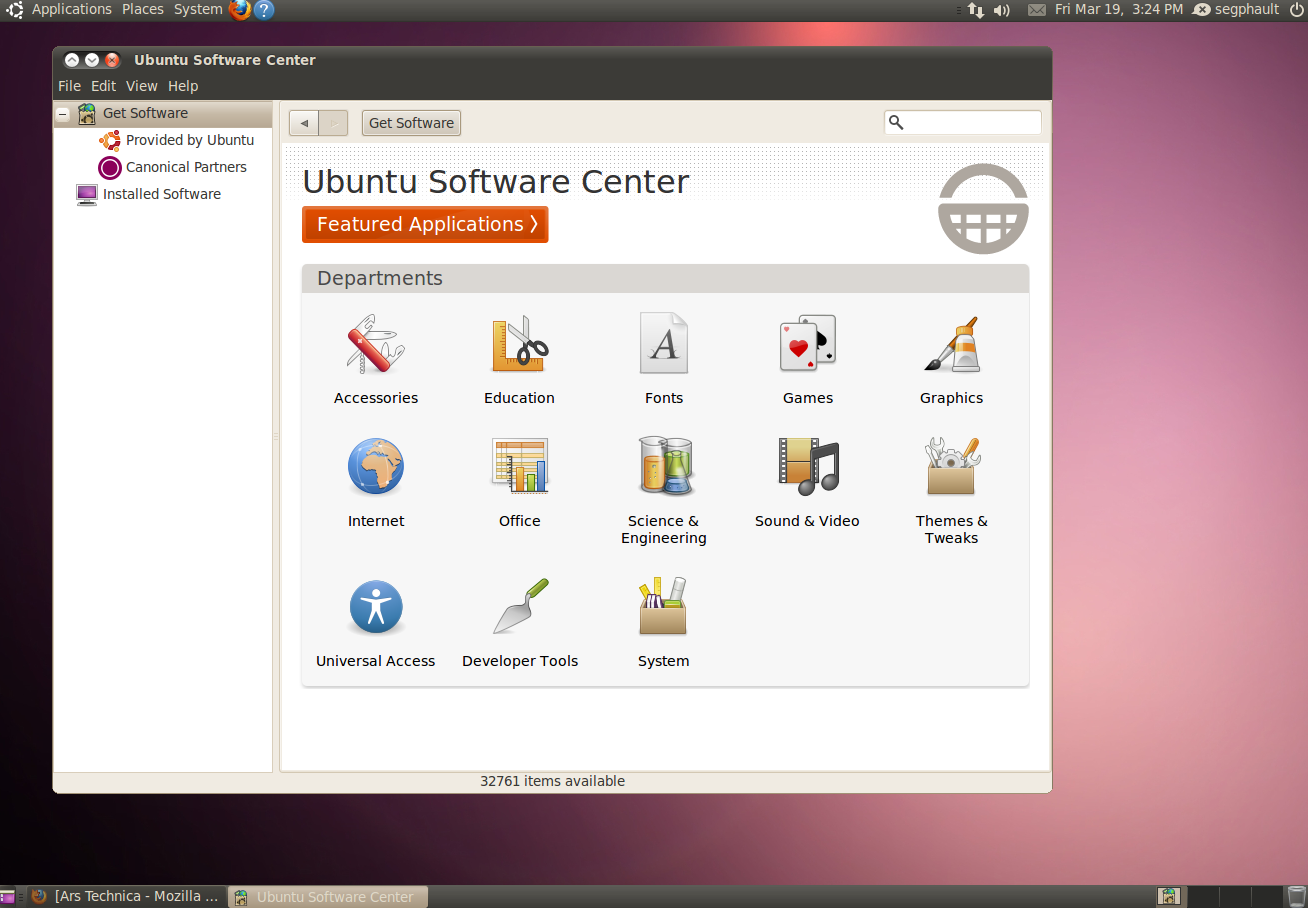
Task: Click Ubuntu Software Center taskbar button
Action: click(328, 897)
